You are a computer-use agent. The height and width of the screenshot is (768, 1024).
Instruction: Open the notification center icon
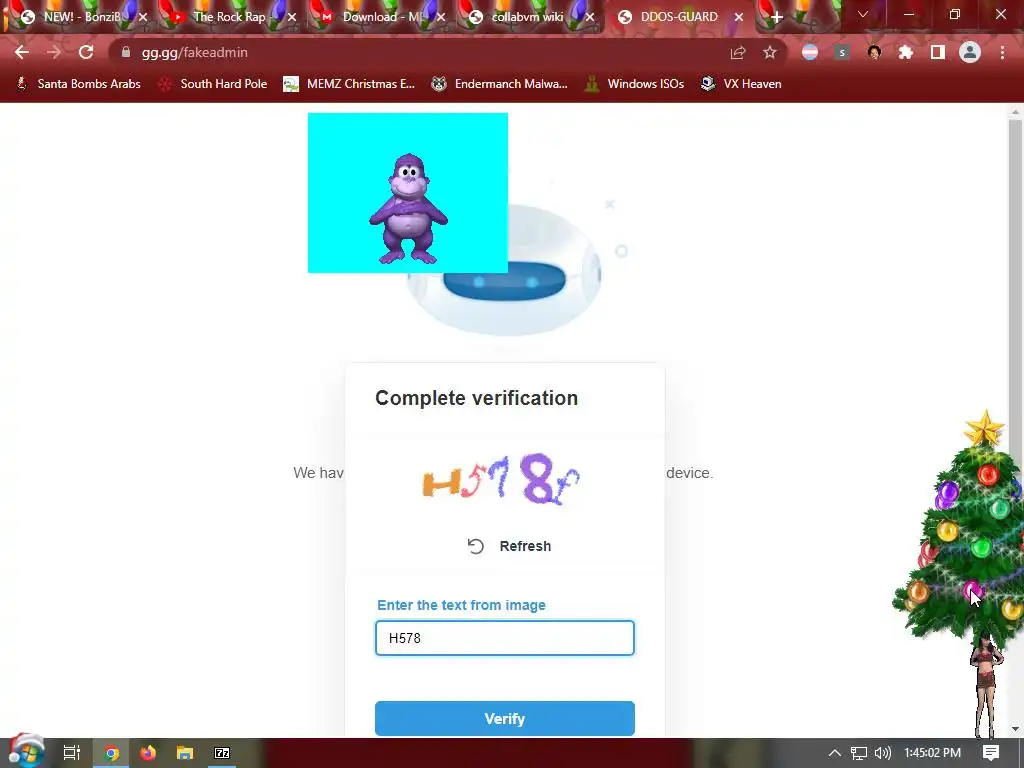click(x=991, y=753)
